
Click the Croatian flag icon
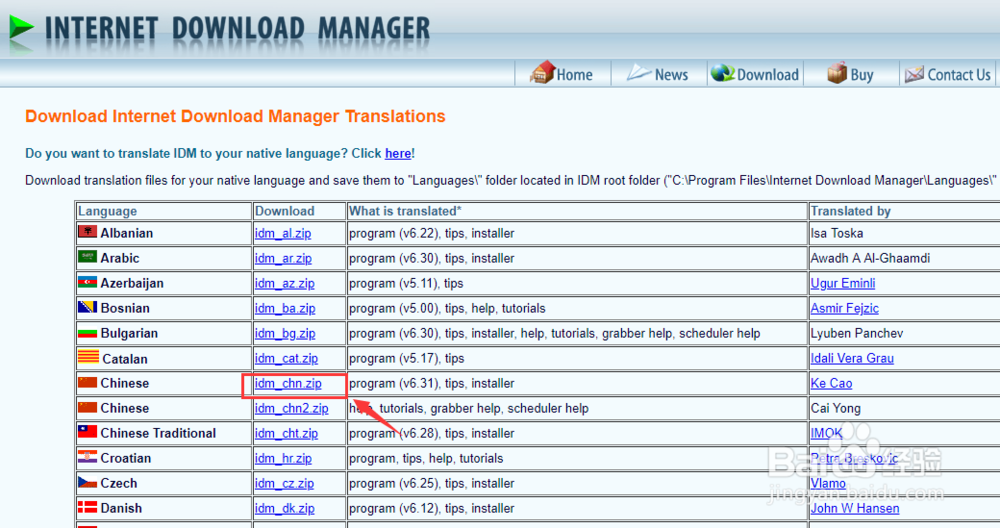click(x=87, y=457)
